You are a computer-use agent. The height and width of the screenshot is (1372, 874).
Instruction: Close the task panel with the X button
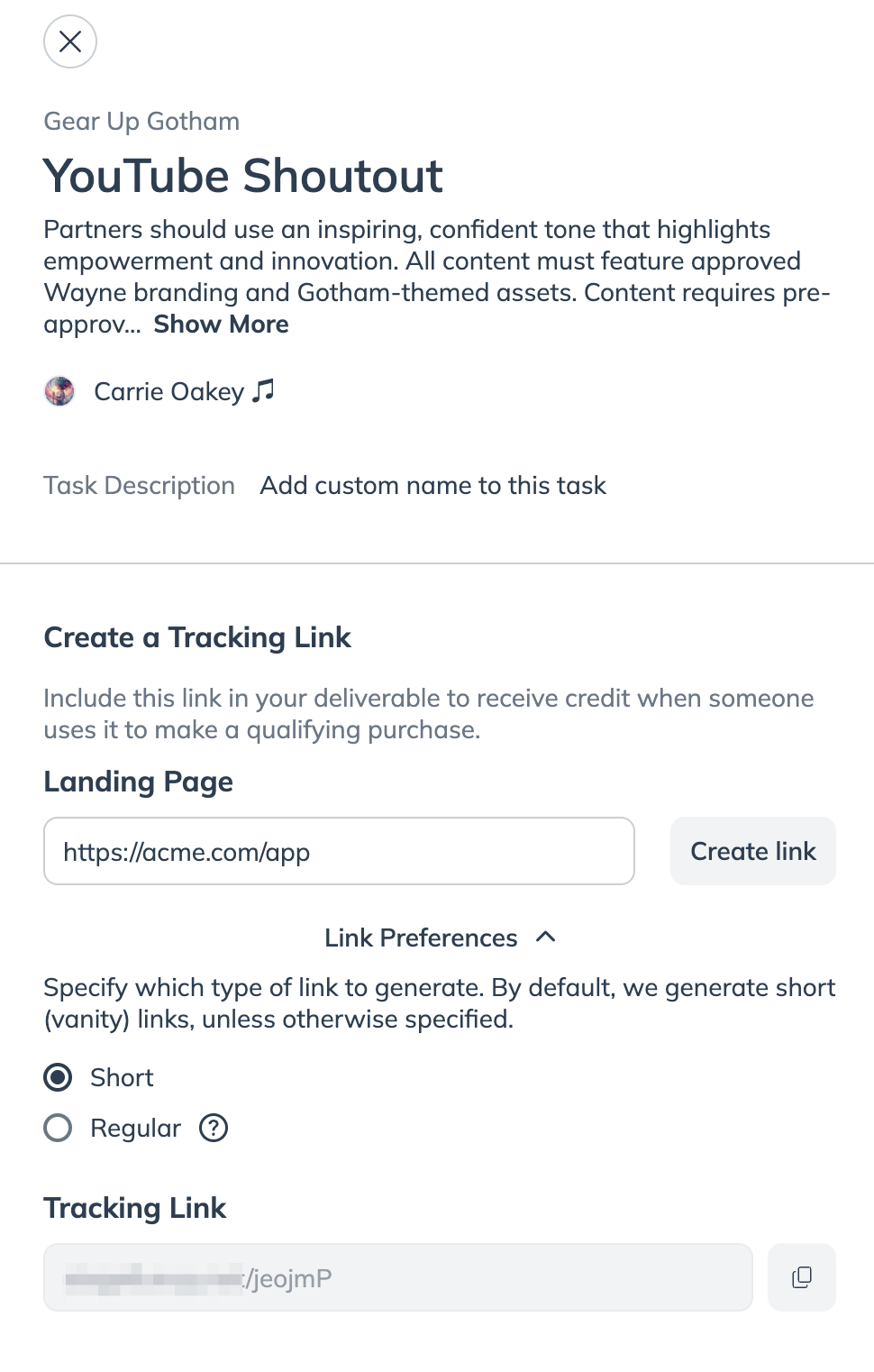[70, 41]
